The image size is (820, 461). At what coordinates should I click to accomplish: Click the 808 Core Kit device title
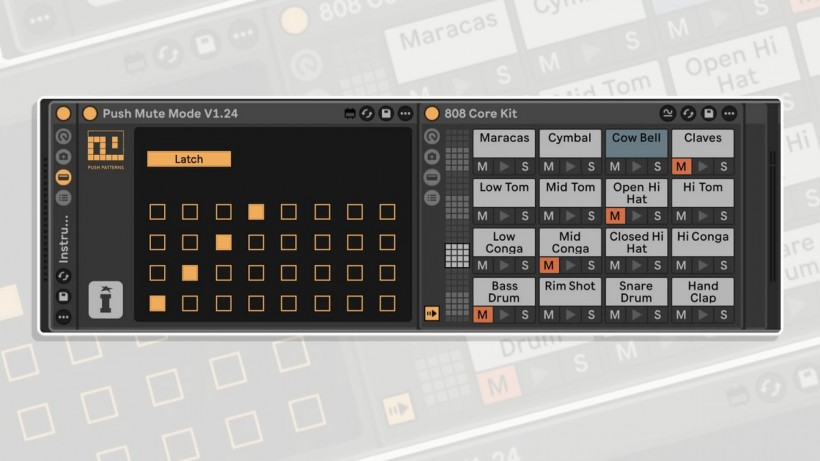481,113
